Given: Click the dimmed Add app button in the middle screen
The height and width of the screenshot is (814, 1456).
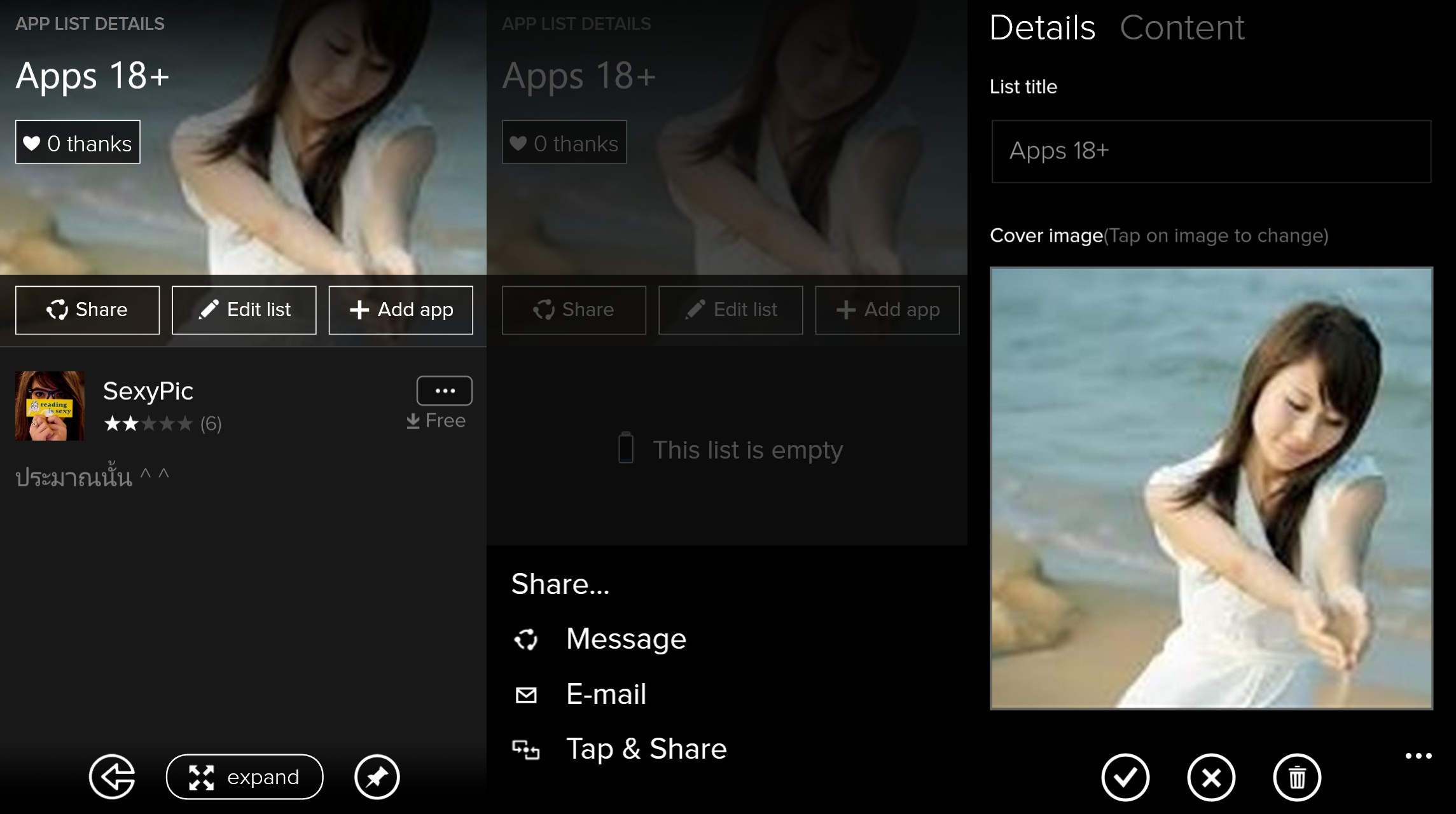Looking at the screenshot, I should coord(887,310).
